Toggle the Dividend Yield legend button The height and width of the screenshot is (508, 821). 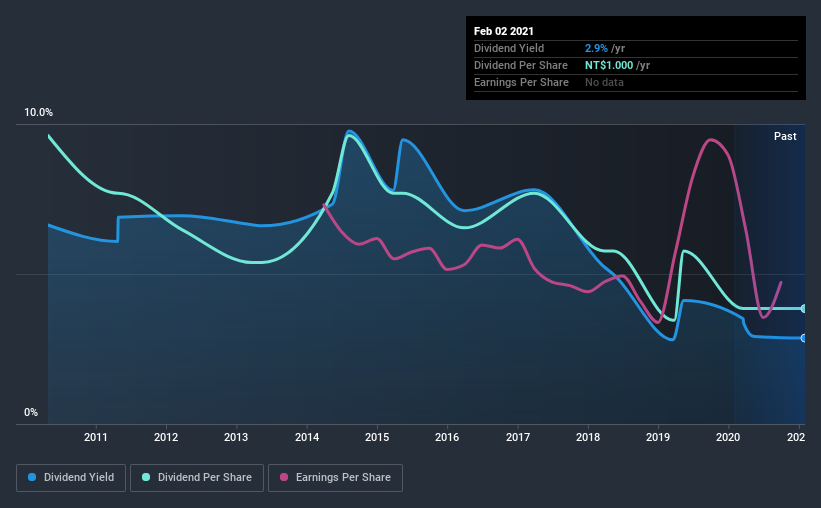71,478
